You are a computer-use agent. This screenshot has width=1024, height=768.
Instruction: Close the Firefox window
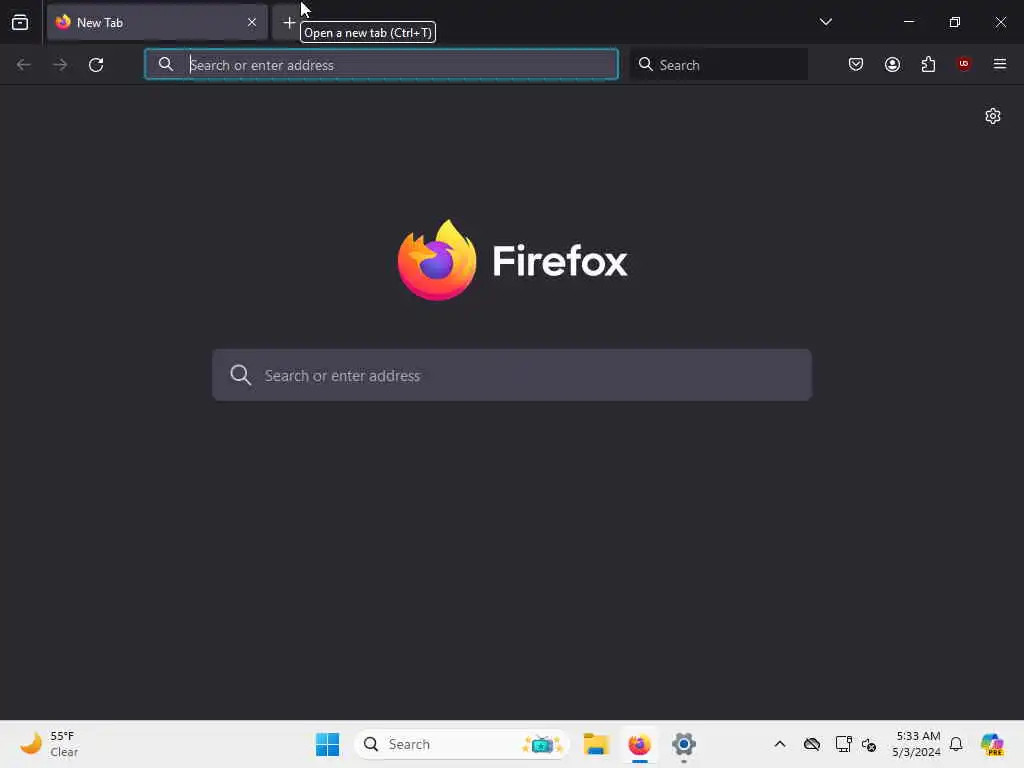[x=1000, y=22]
